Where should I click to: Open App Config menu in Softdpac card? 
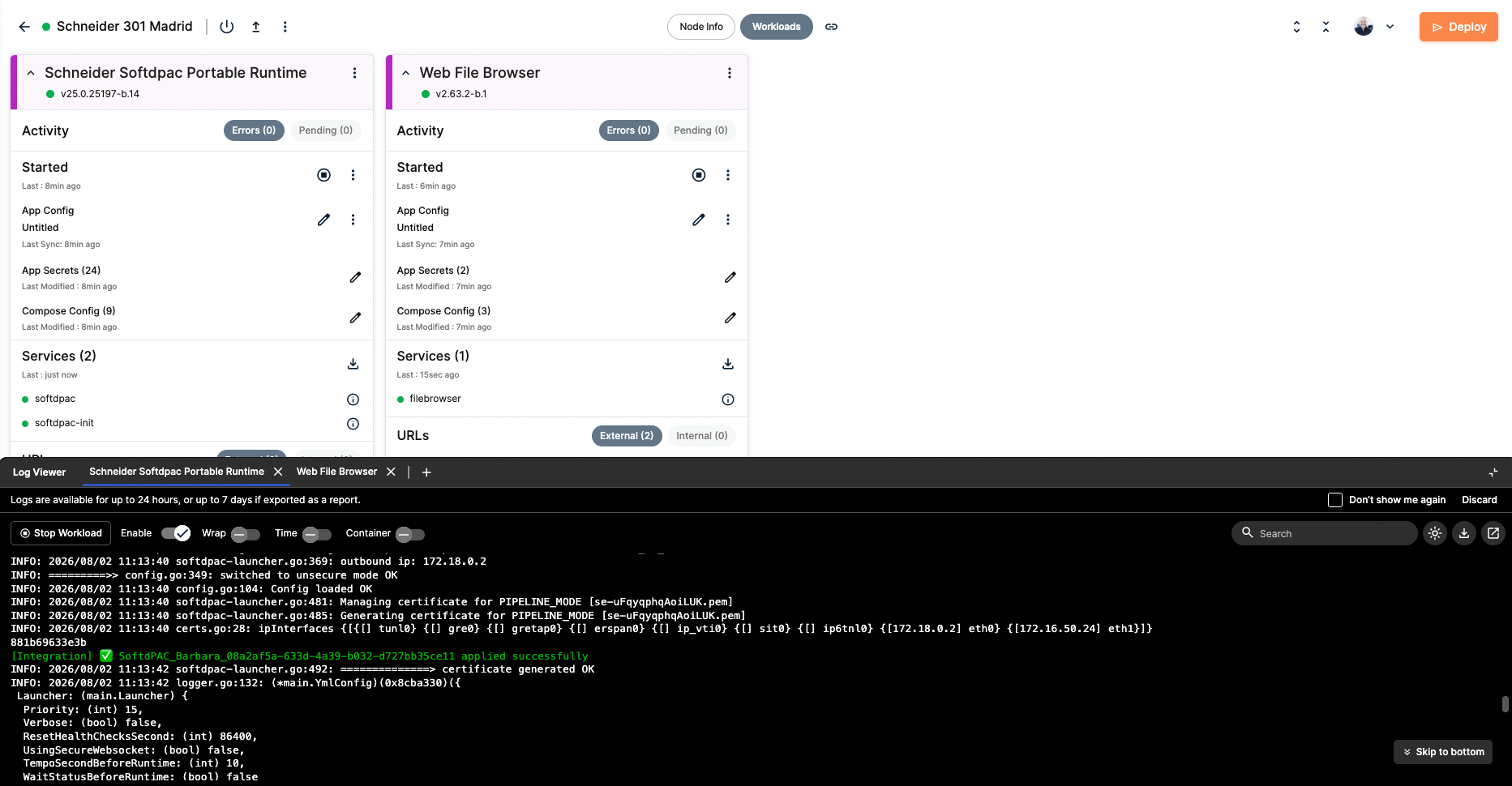[353, 220]
